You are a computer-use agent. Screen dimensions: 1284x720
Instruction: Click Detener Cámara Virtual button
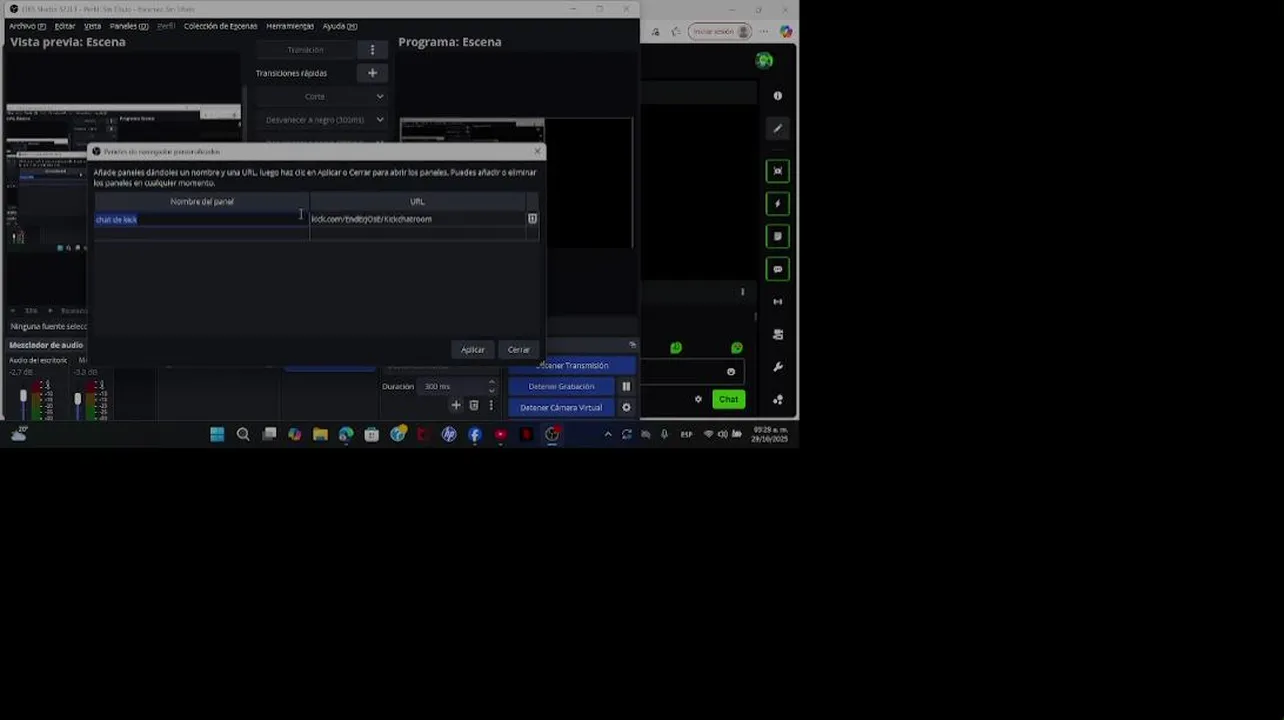[x=561, y=408]
